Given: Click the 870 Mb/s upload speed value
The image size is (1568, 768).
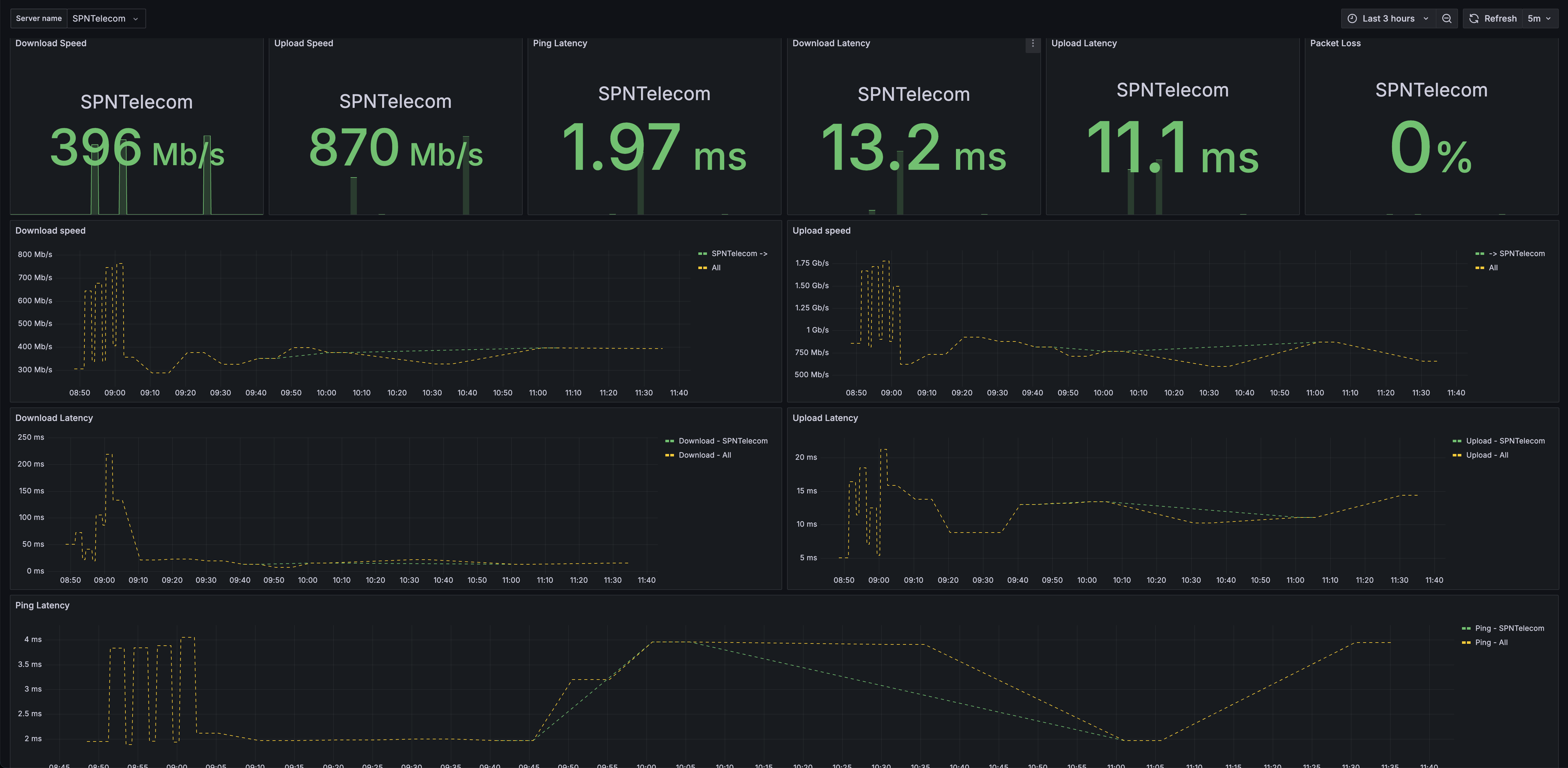Looking at the screenshot, I should (396, 147).
